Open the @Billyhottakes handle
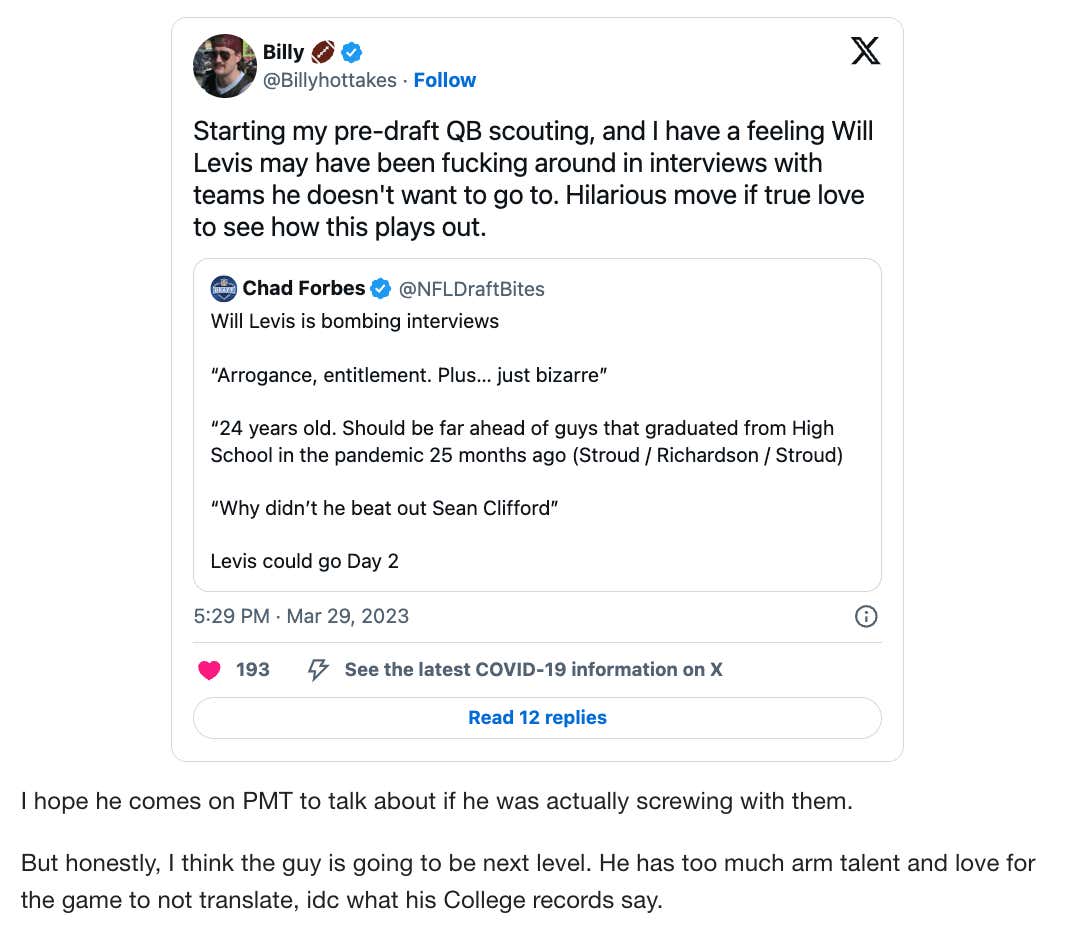The height and width of the screenshot is (948, 1092). click(330, 80)
